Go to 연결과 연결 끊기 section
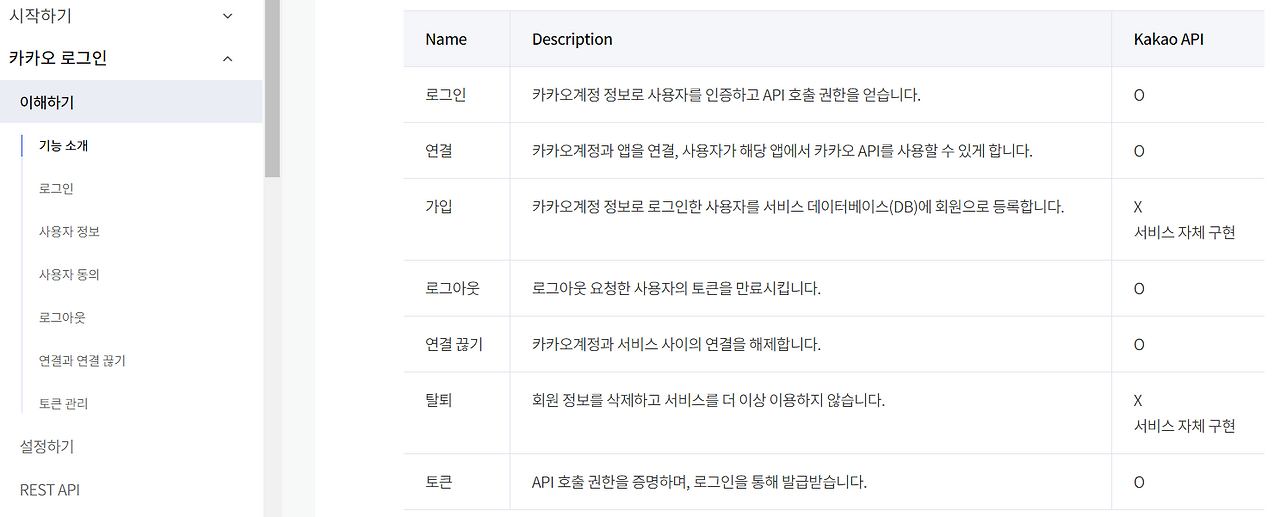Image resolution: width=1280 pixels, height=517 pixels. [x=82, y=361]
